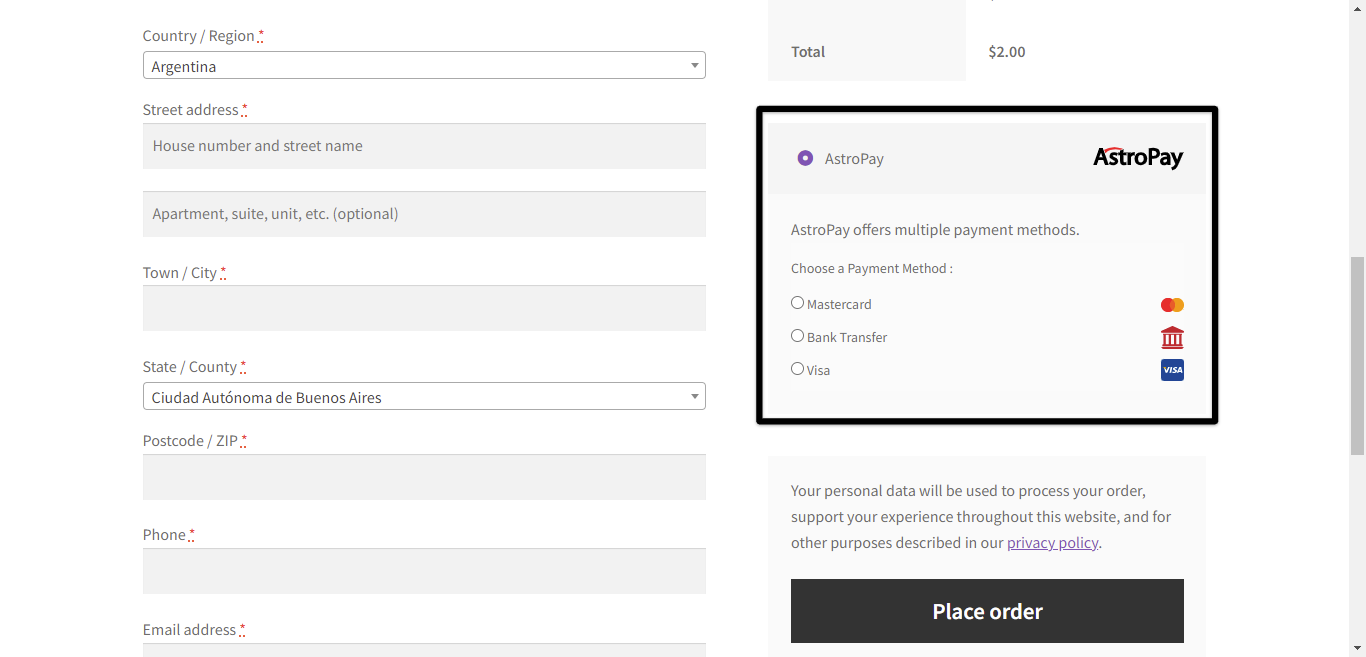Click the Country dropdown arrow
This screenshot has height=657, width=1366.
click(695, 66)
